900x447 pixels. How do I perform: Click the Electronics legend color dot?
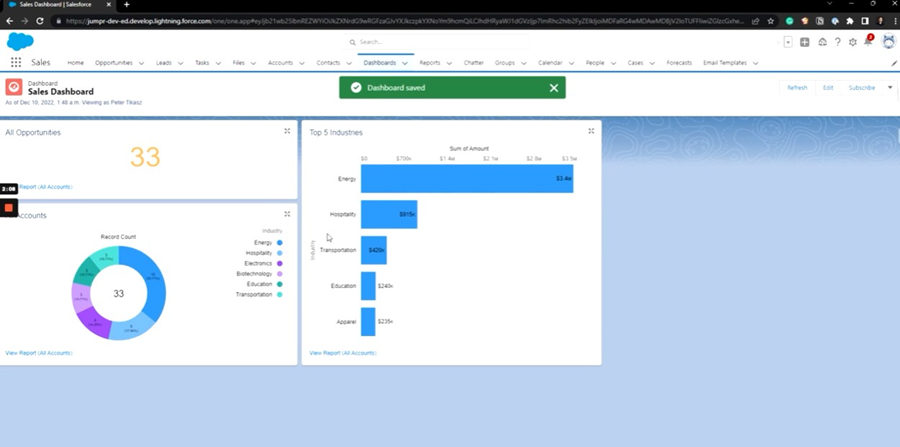pyautogui.click(x=280, y=263)
